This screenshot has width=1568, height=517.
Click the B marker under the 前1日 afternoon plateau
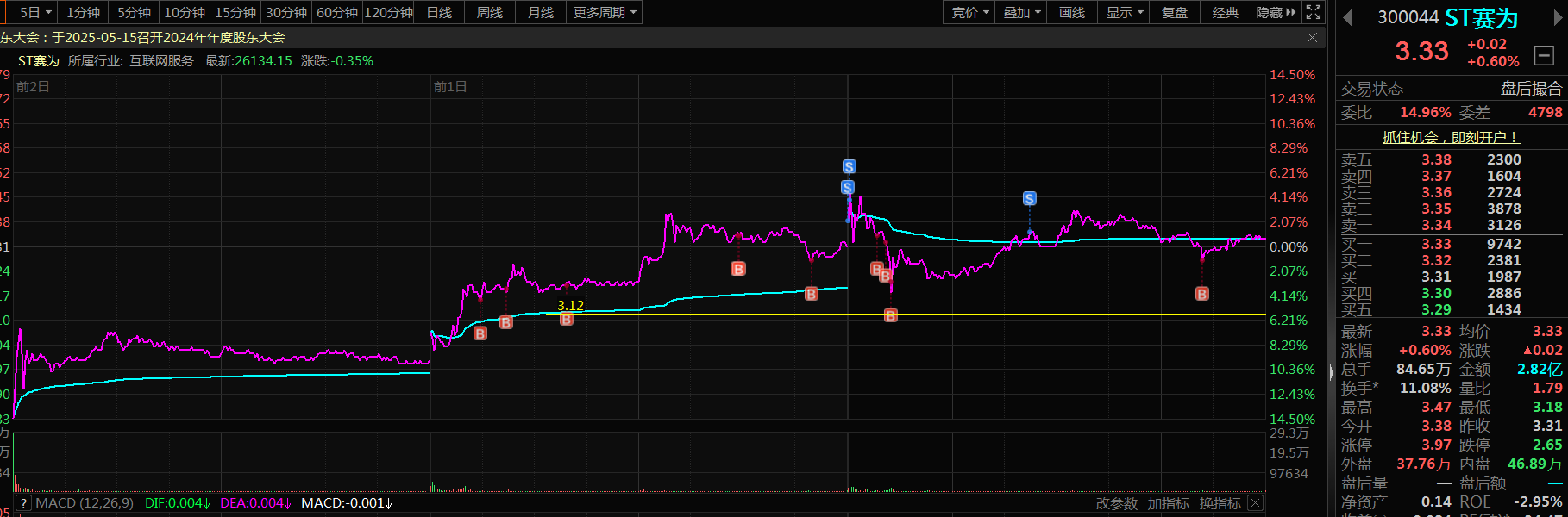pyautogui.click(x=738, y=269)
